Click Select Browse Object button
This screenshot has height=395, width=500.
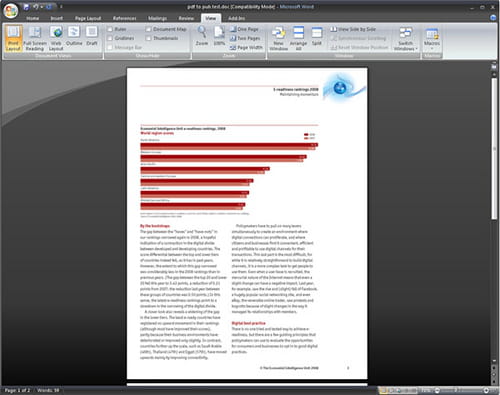494,374
